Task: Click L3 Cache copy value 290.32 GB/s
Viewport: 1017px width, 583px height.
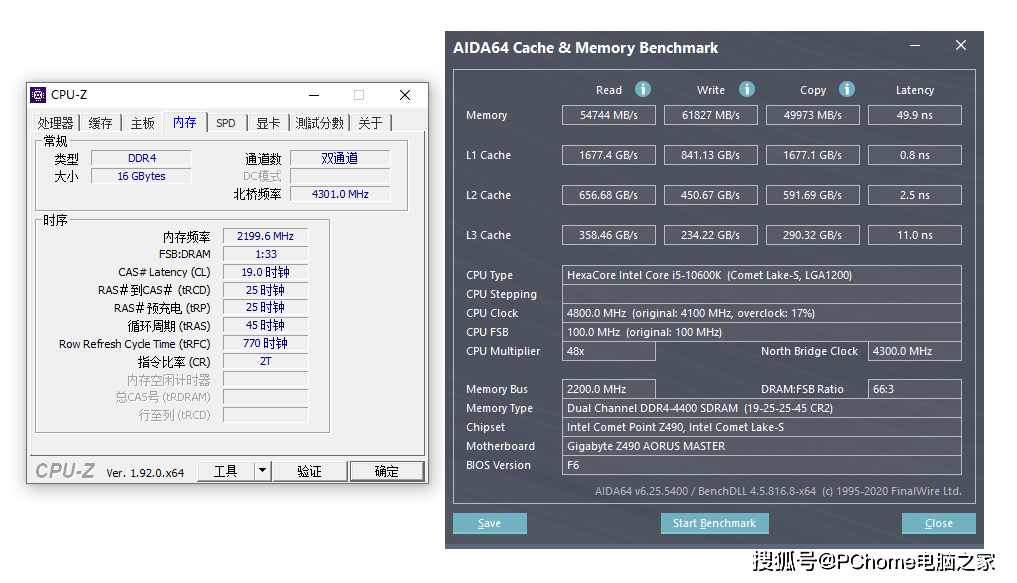Action: coord(813,235)
